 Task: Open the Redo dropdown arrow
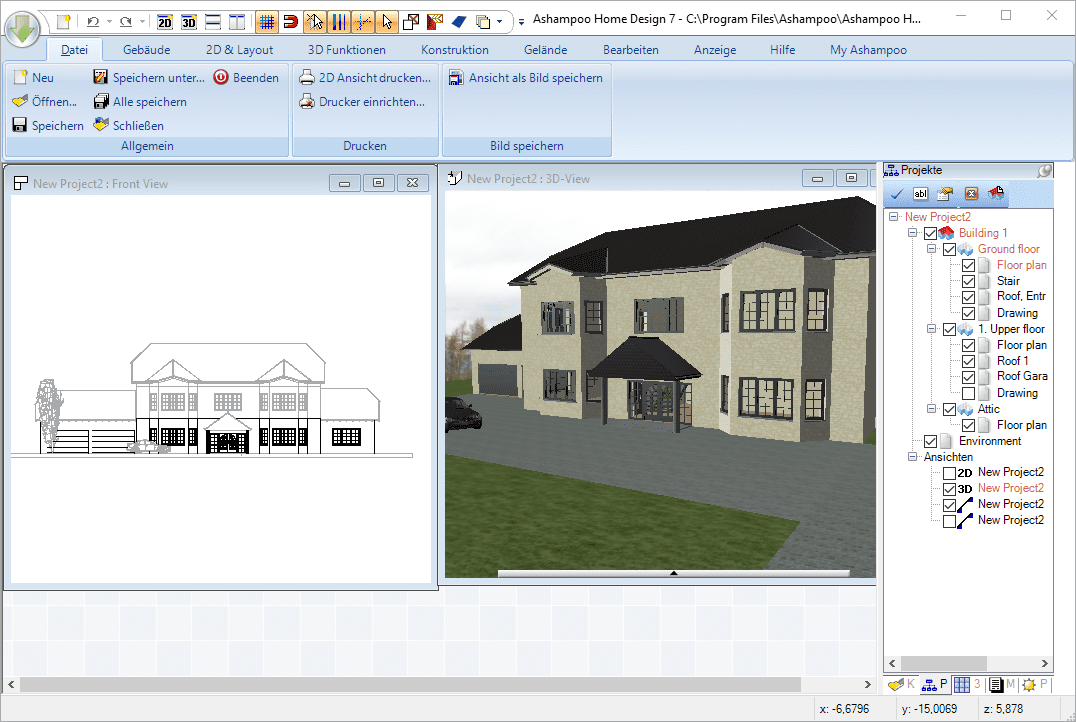point(141,20)
